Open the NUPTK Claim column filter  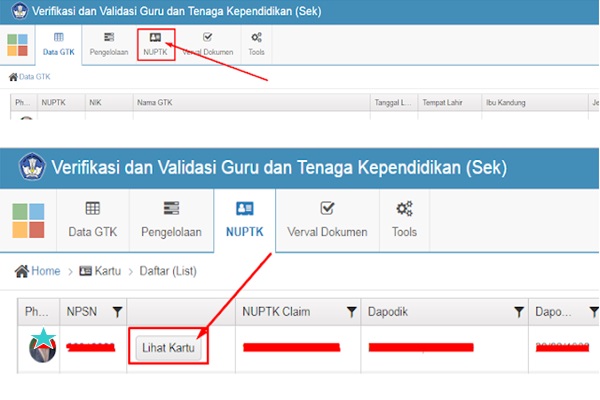pyautogui.click(x=351, y=312)
